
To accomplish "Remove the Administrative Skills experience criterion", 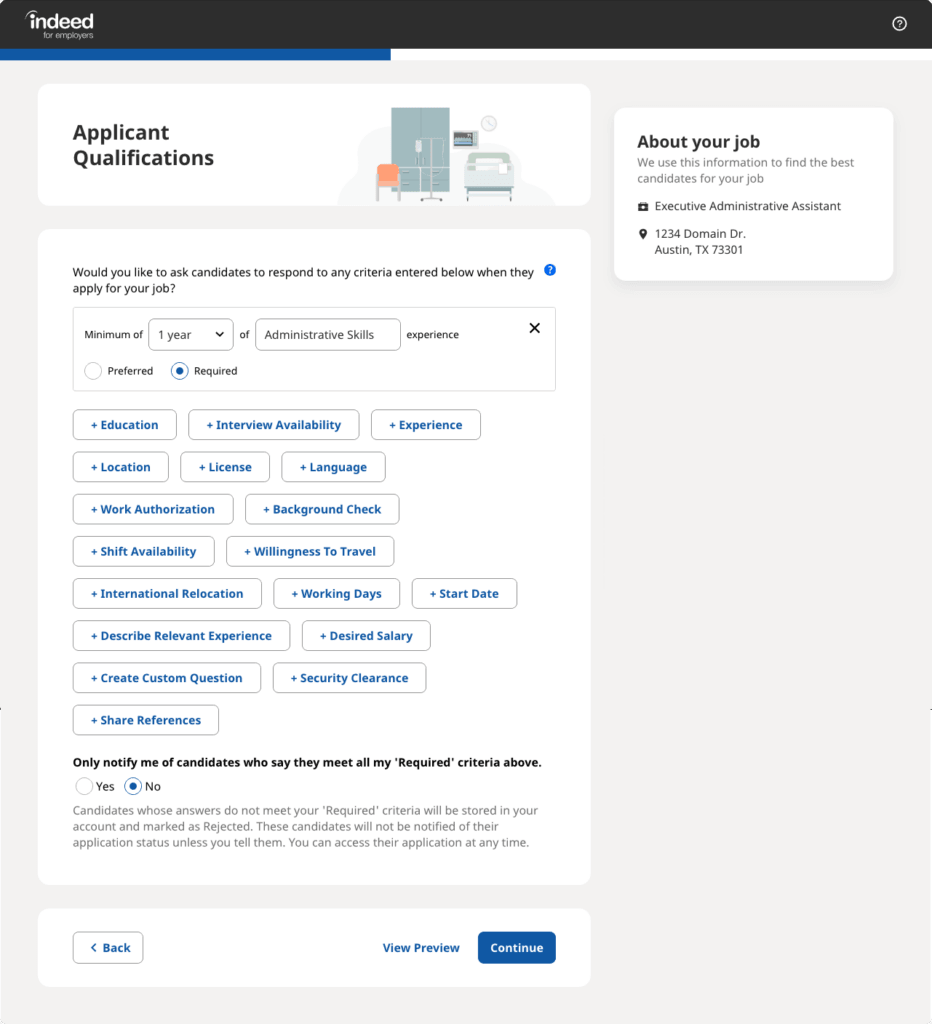I will pyautogui.click(x=534, y=328).
